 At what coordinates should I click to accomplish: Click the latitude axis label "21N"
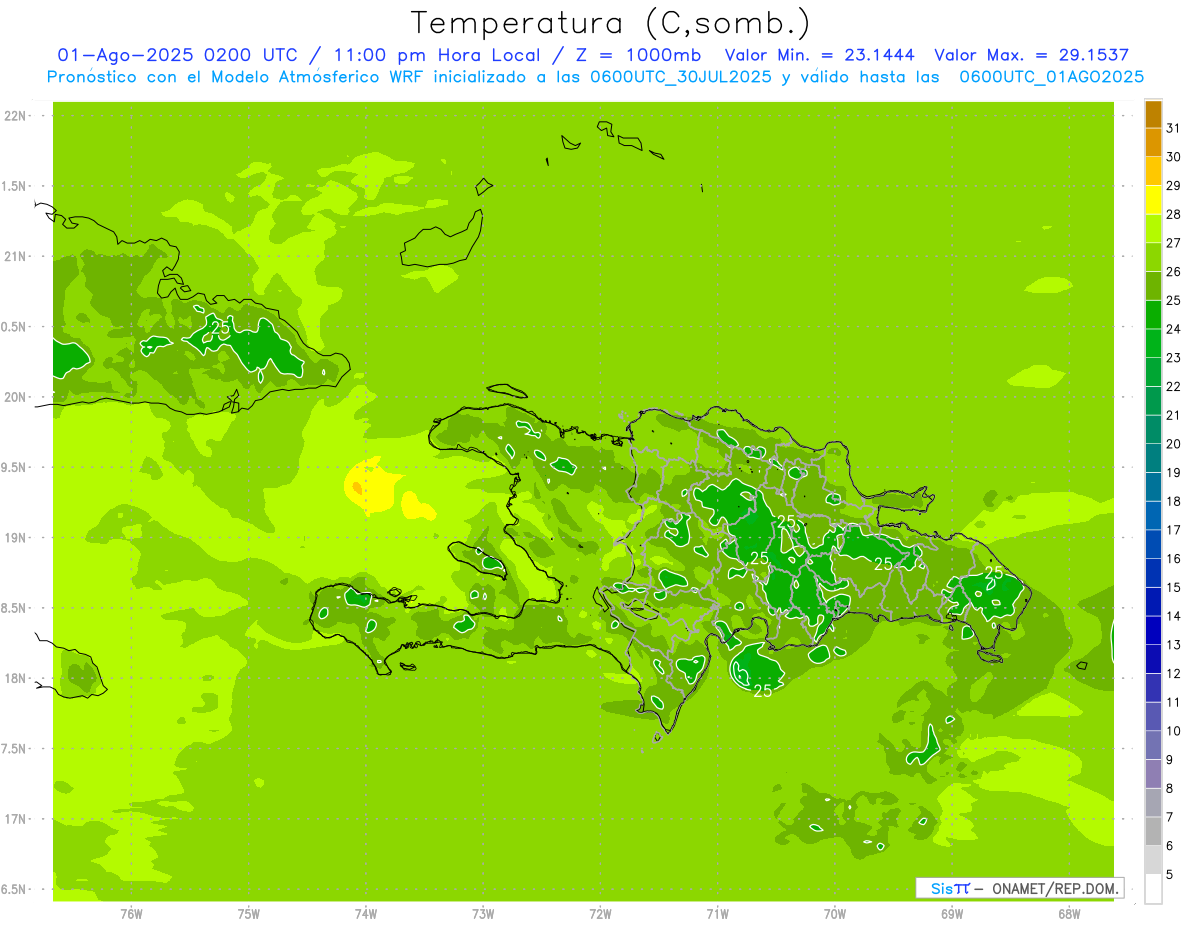(x=15, y=257)
